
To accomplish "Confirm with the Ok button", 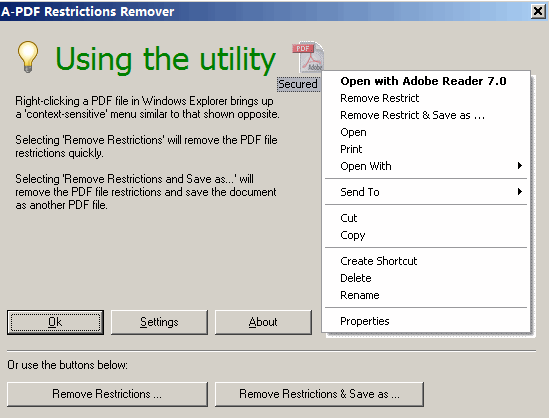I will [55, 322].
